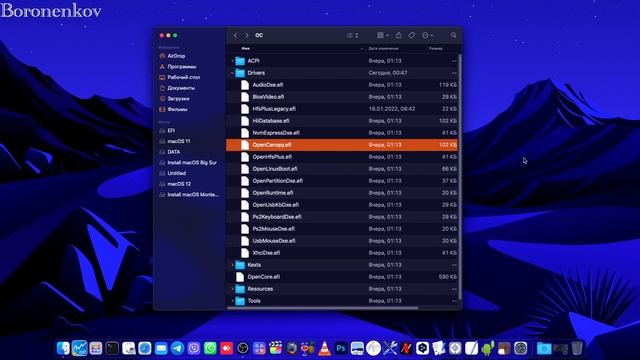Go back in Finder navigation
The image size is (640, 360).
click(236, 36)
